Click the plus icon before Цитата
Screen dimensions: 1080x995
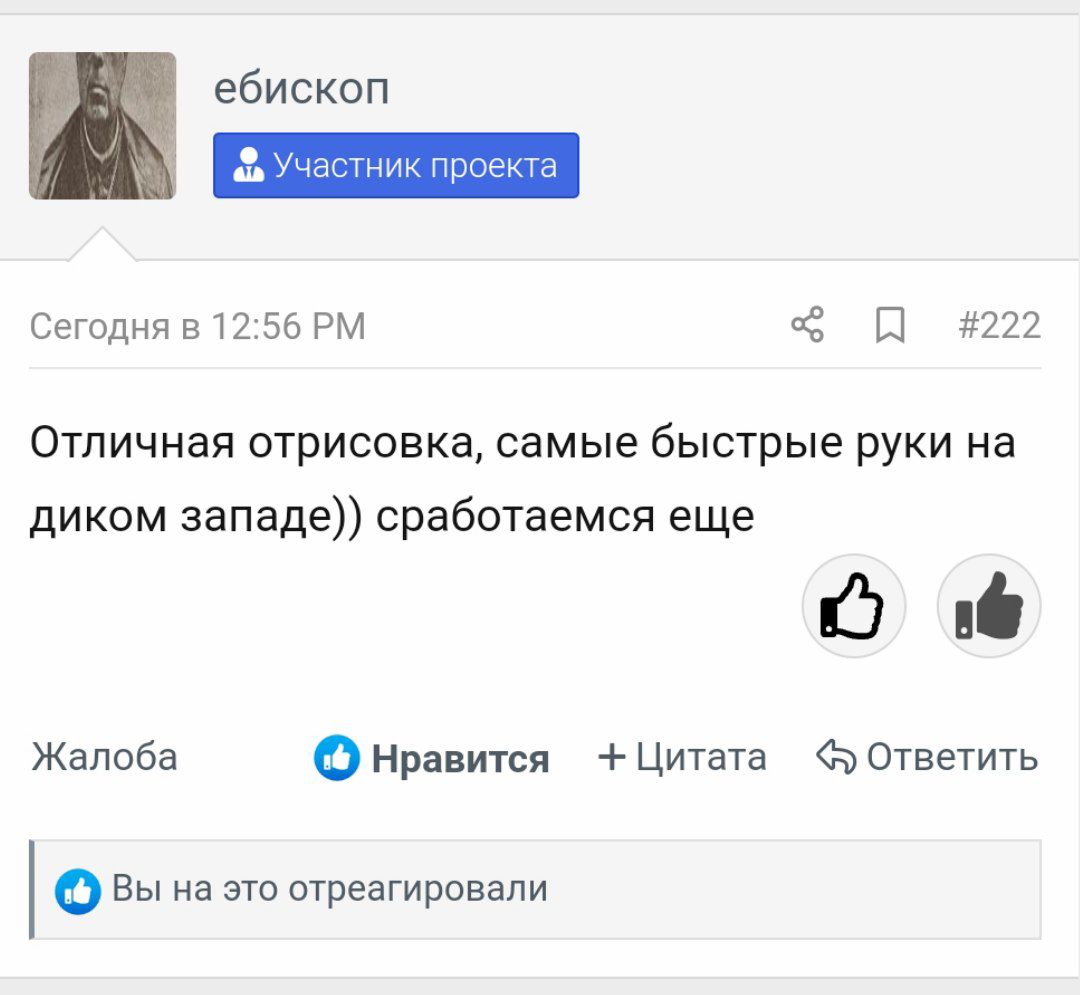click(x=612, y=757)
